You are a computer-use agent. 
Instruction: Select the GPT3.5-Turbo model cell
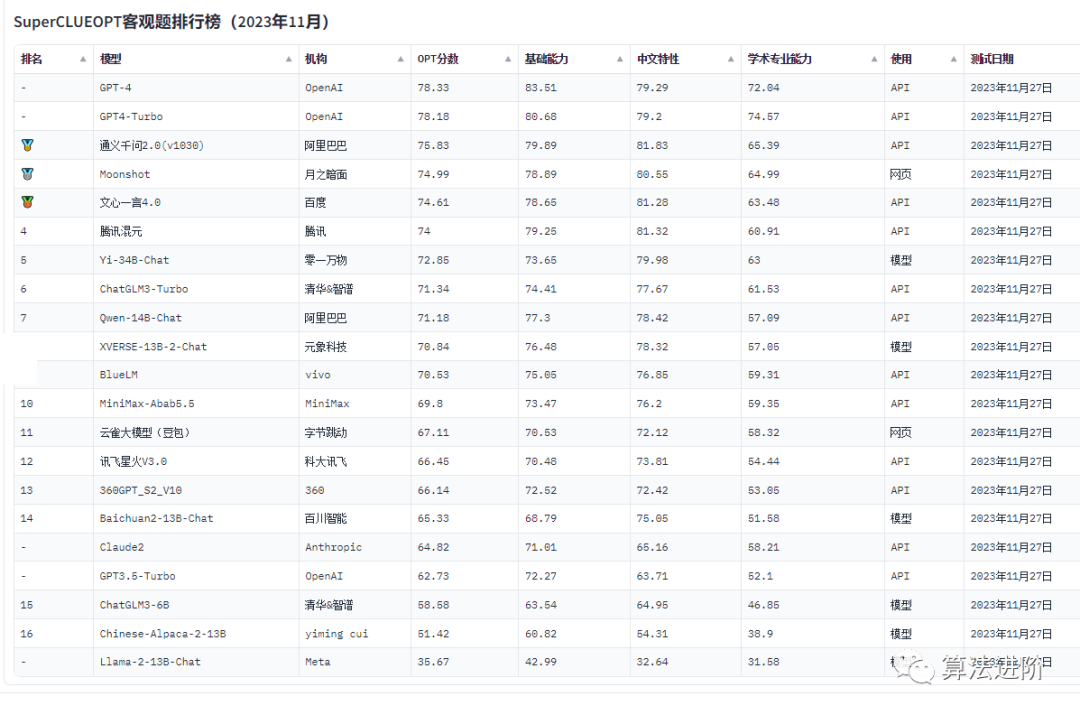point(196,576)
